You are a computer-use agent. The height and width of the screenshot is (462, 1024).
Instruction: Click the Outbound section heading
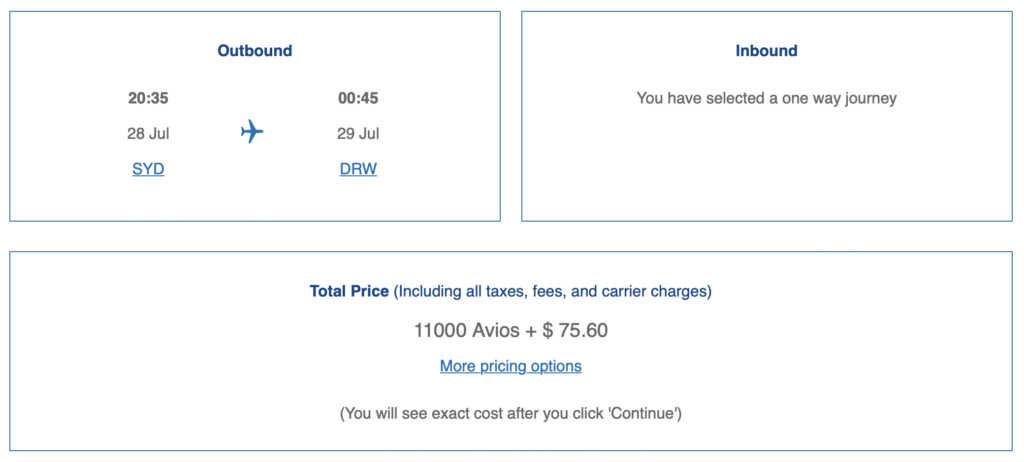[x=255, y=51]
